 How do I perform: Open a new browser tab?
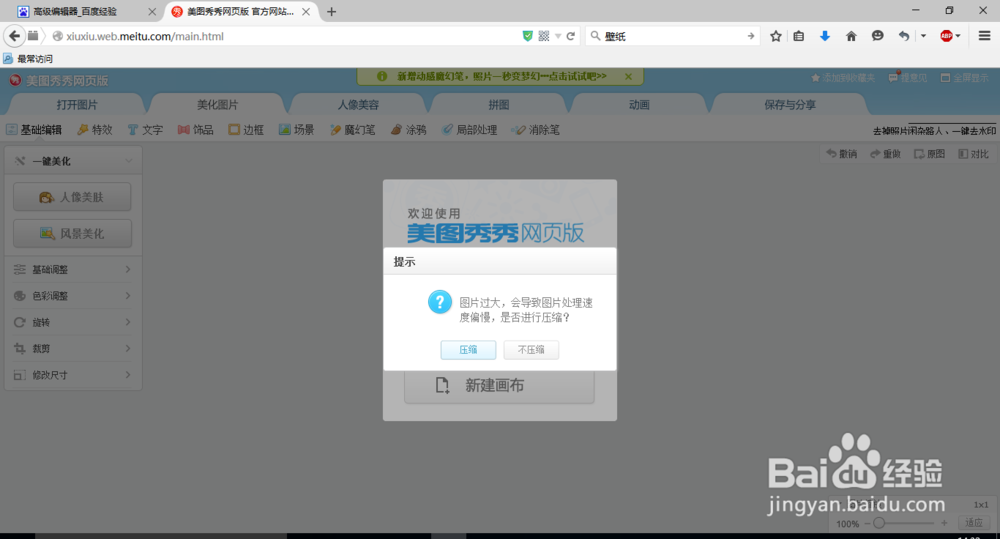tap(332, 11)
